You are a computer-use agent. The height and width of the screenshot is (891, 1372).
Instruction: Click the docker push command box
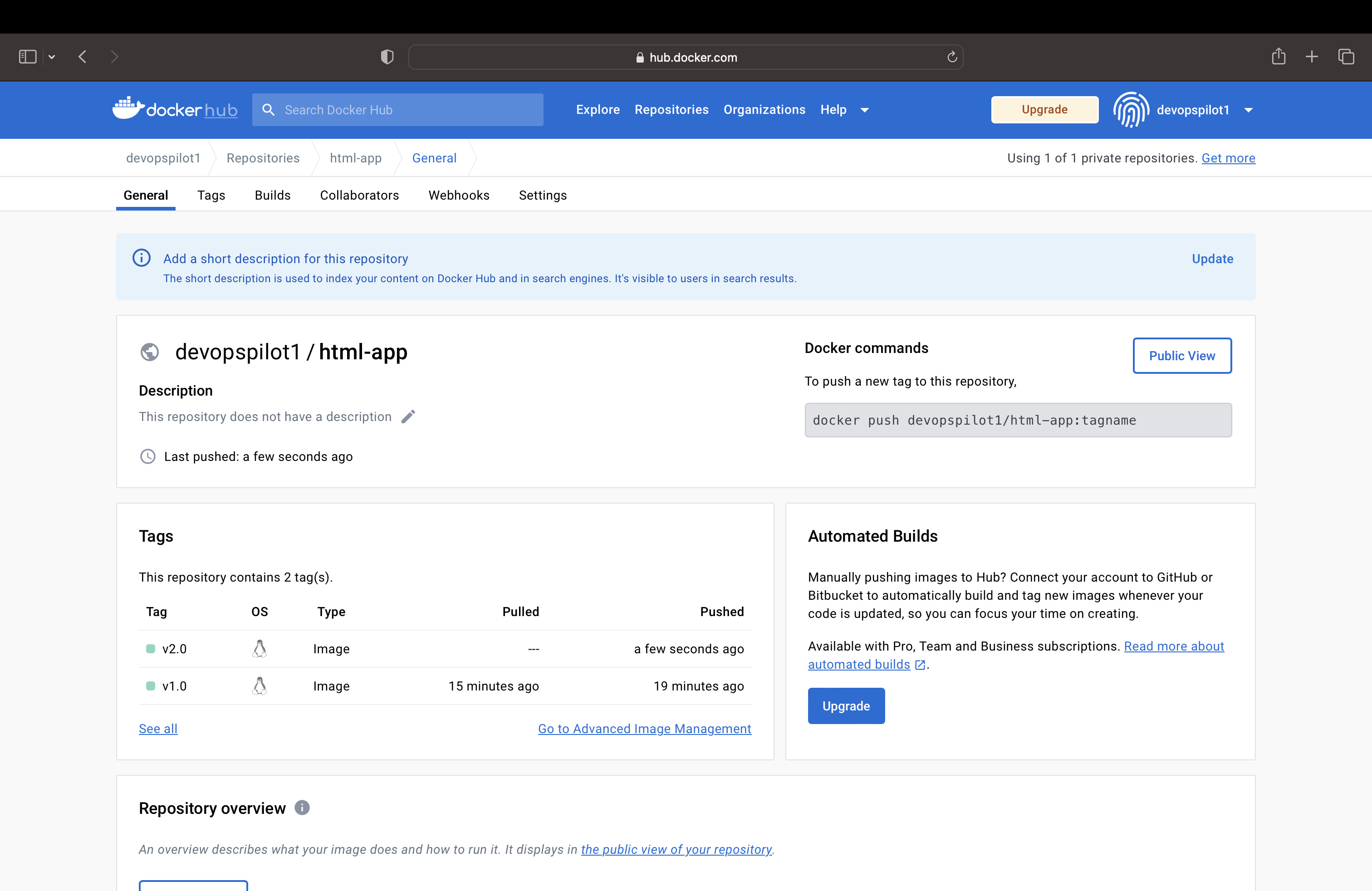tap(1018, 420)
